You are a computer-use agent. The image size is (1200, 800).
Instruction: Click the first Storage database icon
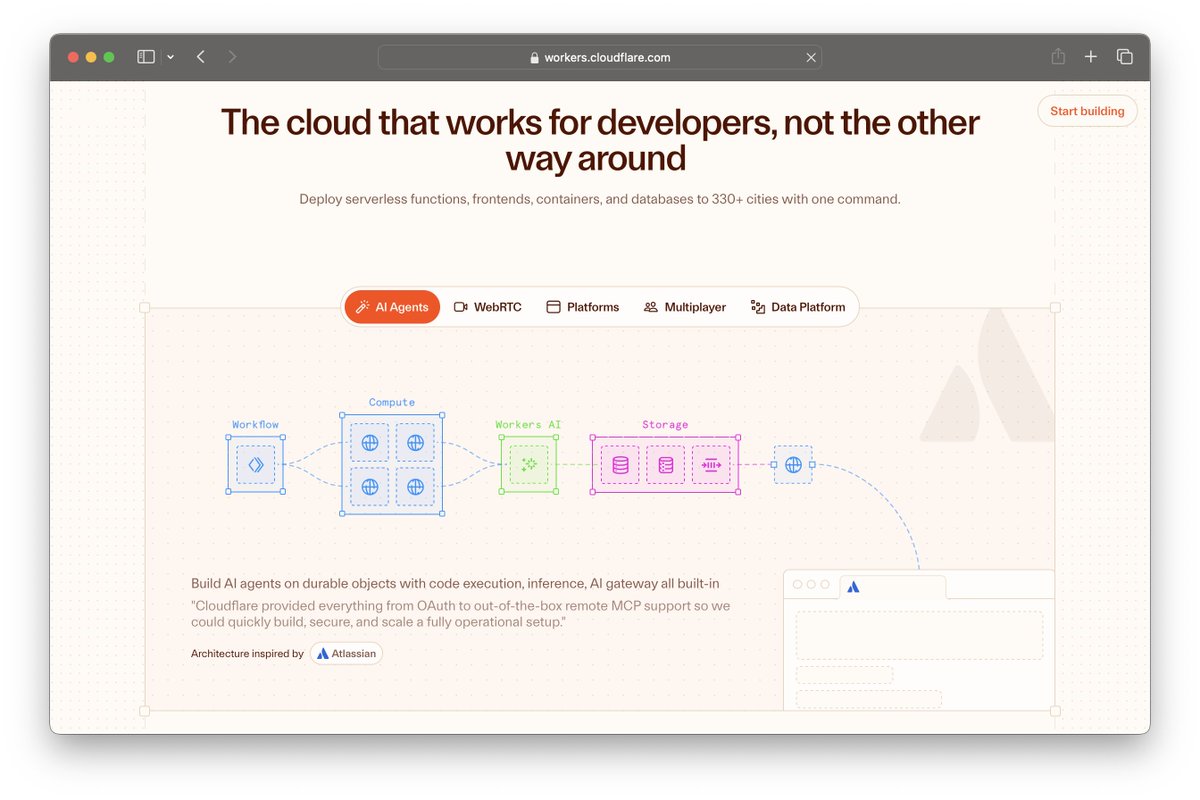tap(620, 465)
